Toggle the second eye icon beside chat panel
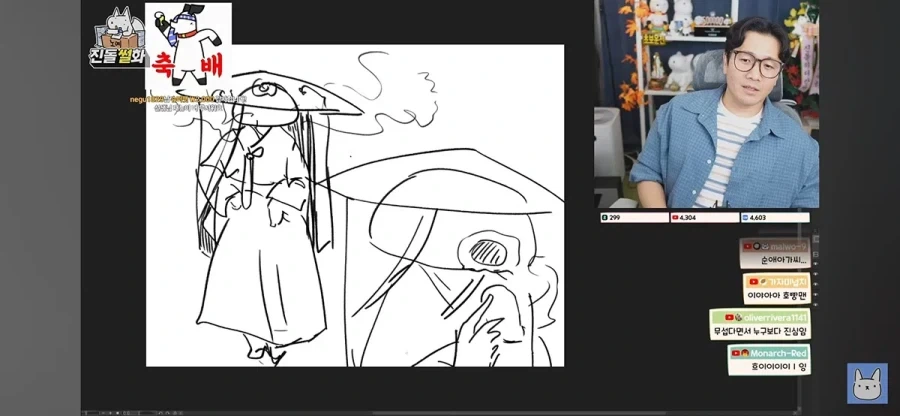 coord(816,274)
